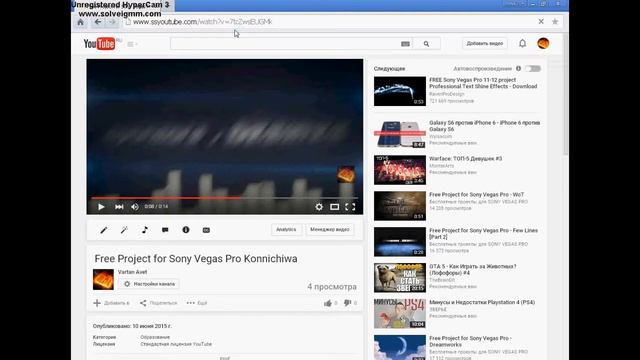Open Warface: ТОП-5 Девушек #3 video
640x360 pixels.
point(465,158)
